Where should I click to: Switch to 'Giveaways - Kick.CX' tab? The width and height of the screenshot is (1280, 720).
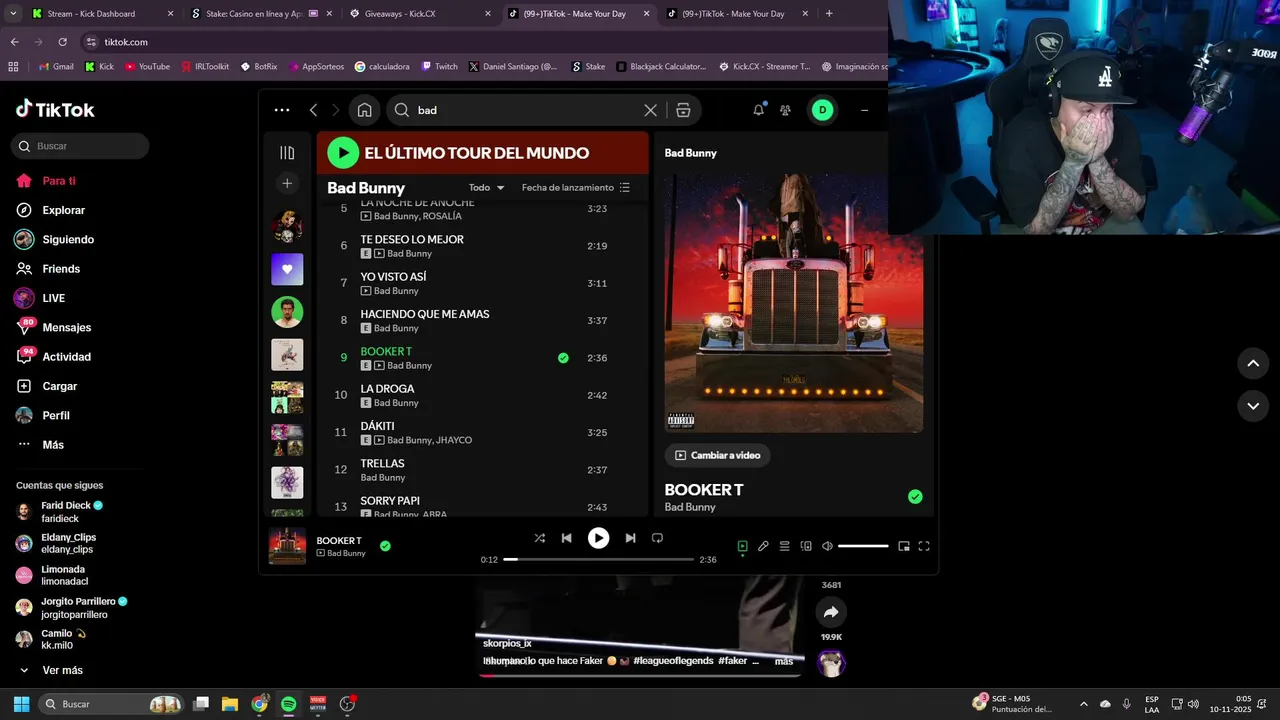pyautogui.click(x=420, y=14)
